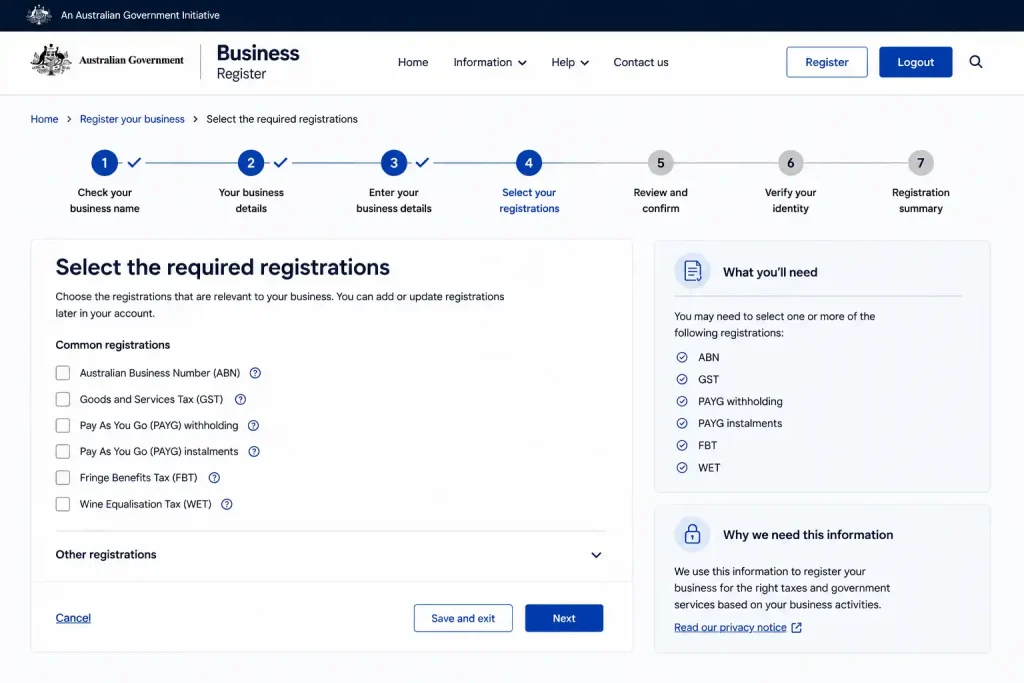Open the Information dropdown menu
Screen dimensions: 1024x683
490,62
